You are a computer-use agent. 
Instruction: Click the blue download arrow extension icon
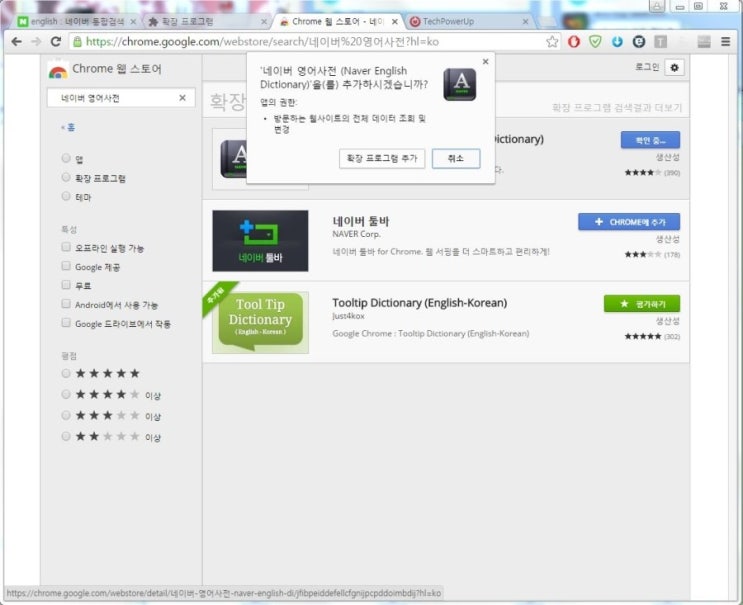click(617, 42)
